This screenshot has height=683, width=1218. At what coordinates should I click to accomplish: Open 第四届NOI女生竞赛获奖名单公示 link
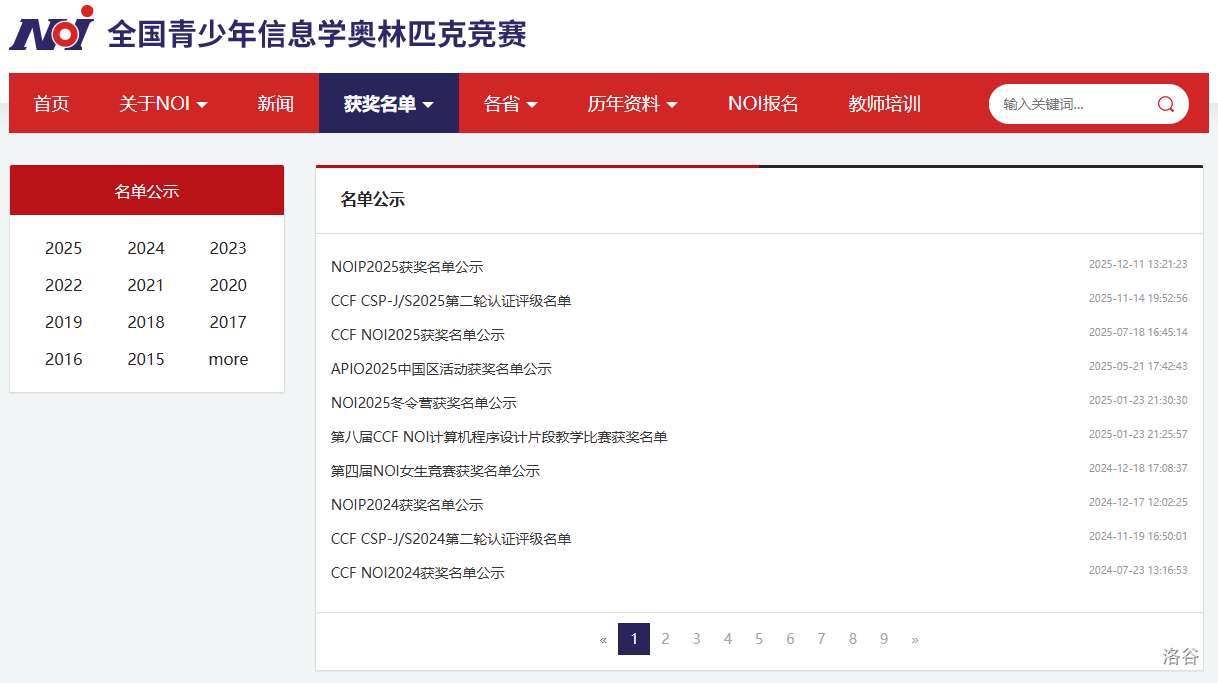(x=435, y=471)
